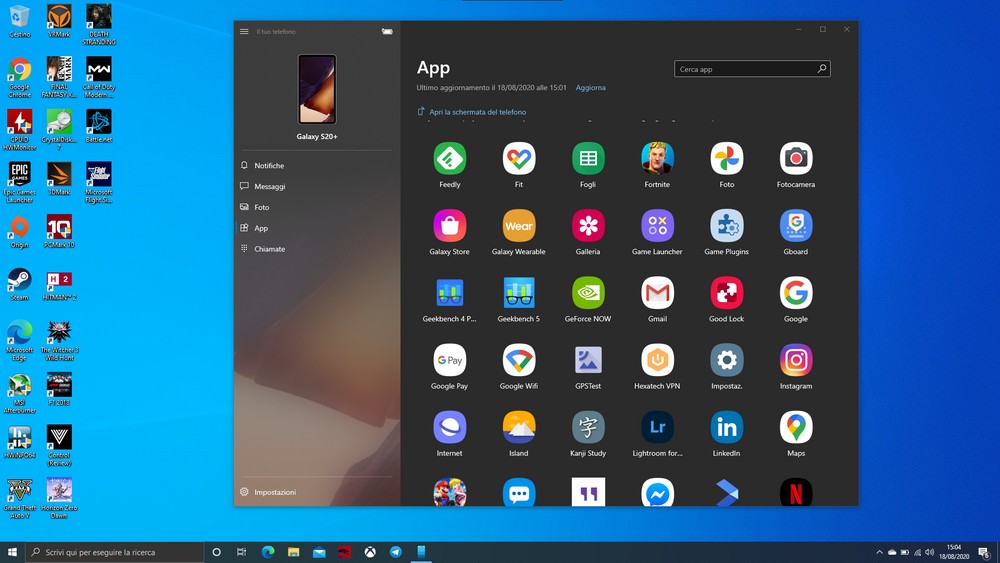This screenshot has height=563, width=1000.
Task: Open Google Wifi app
Action: (x=518, y=360)
